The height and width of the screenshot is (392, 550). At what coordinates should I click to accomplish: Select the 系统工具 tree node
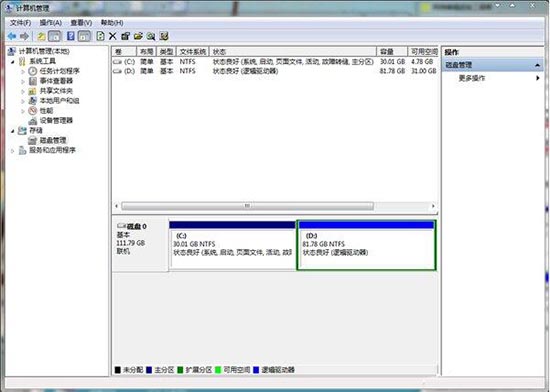(x=42, y=61)
